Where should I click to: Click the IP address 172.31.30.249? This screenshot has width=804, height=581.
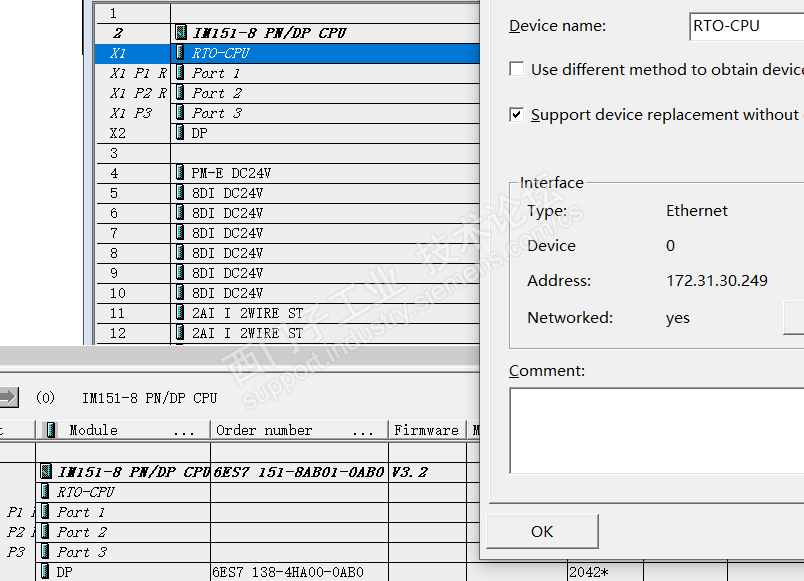tap(717, 281)
